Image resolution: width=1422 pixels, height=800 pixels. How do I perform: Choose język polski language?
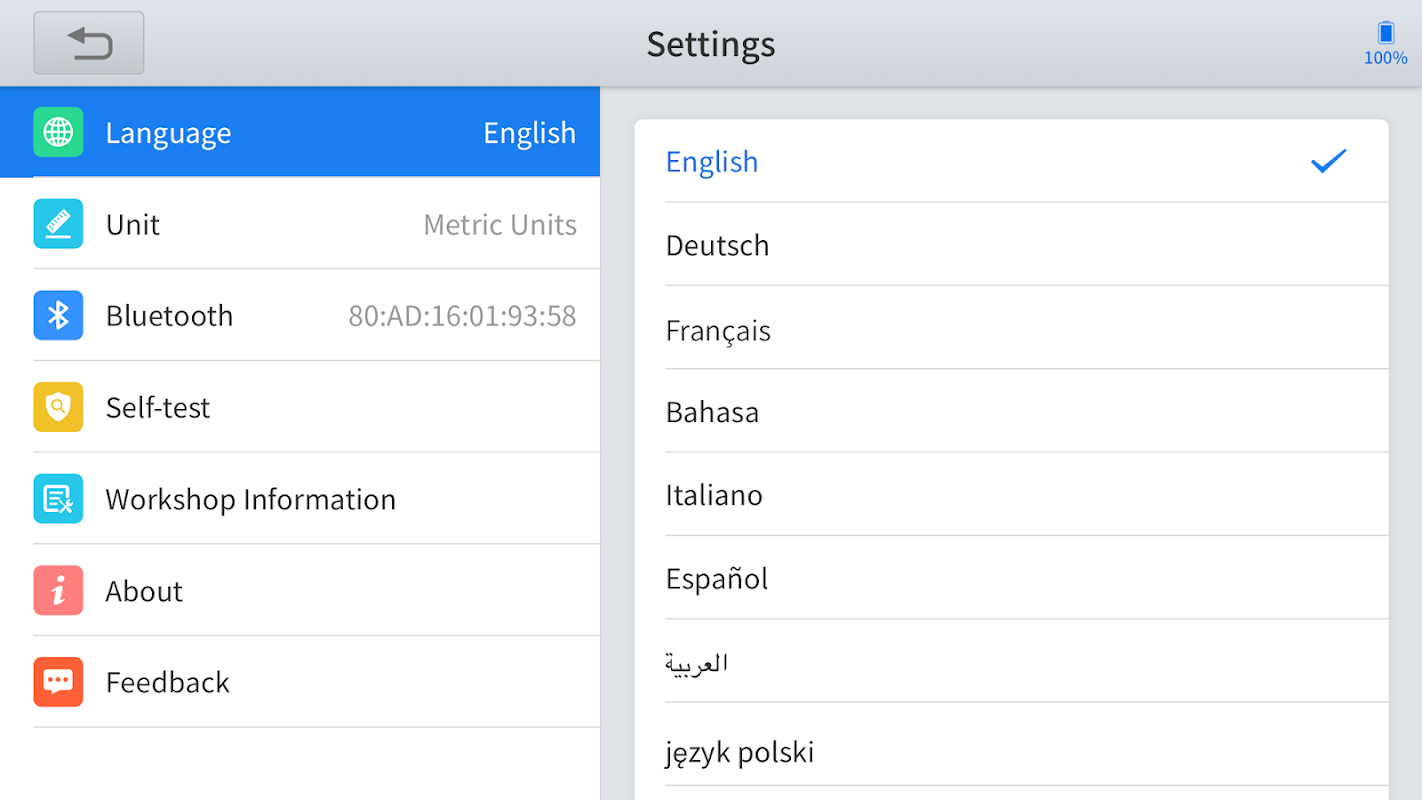pyautogui.click(x=740, y=752)
